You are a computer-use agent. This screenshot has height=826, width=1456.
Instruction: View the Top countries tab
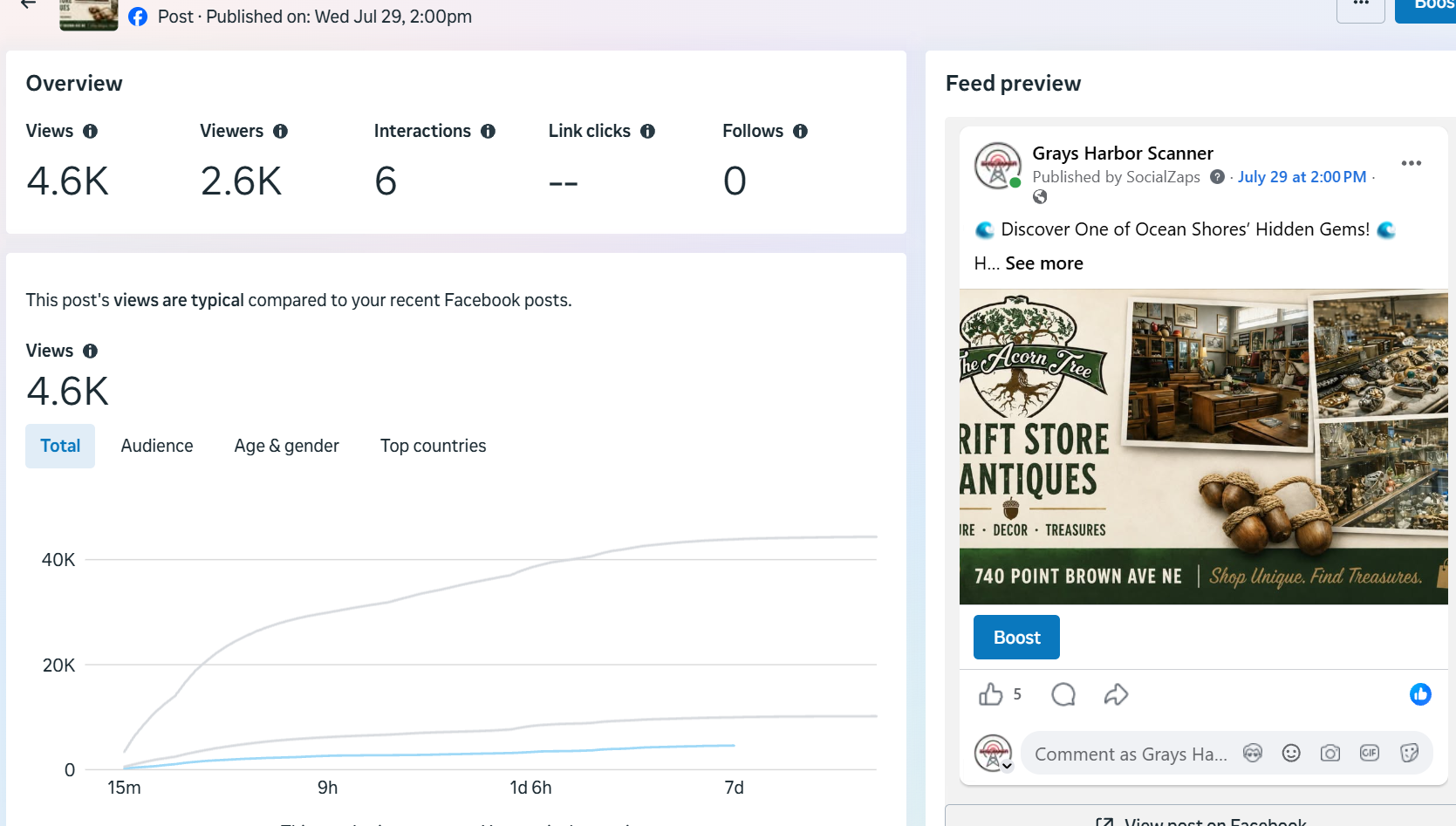click(x=434, y=446)
